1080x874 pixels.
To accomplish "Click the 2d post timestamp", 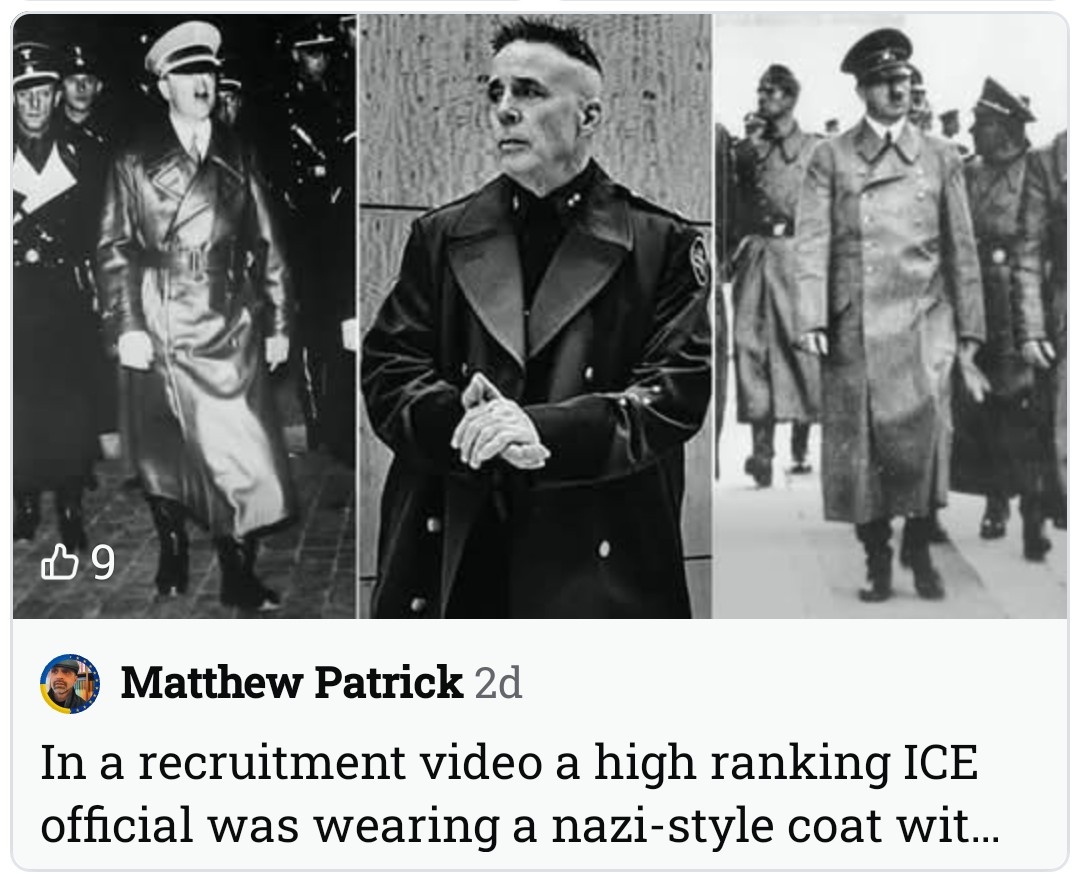I will (498, 683).
